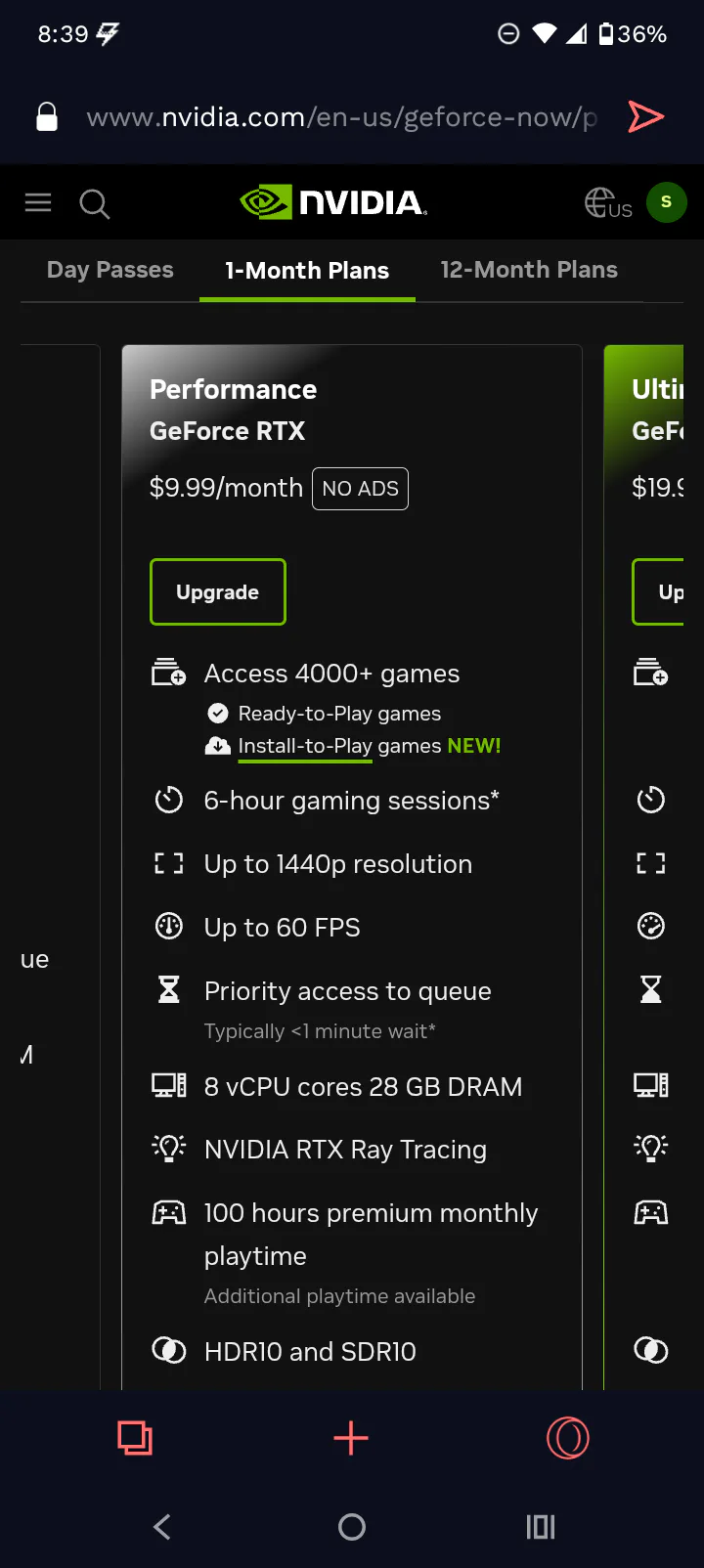This screenshot has height=1568, width=704.
Task: Tap the search magnifier icon
Action: coord(94,204)
